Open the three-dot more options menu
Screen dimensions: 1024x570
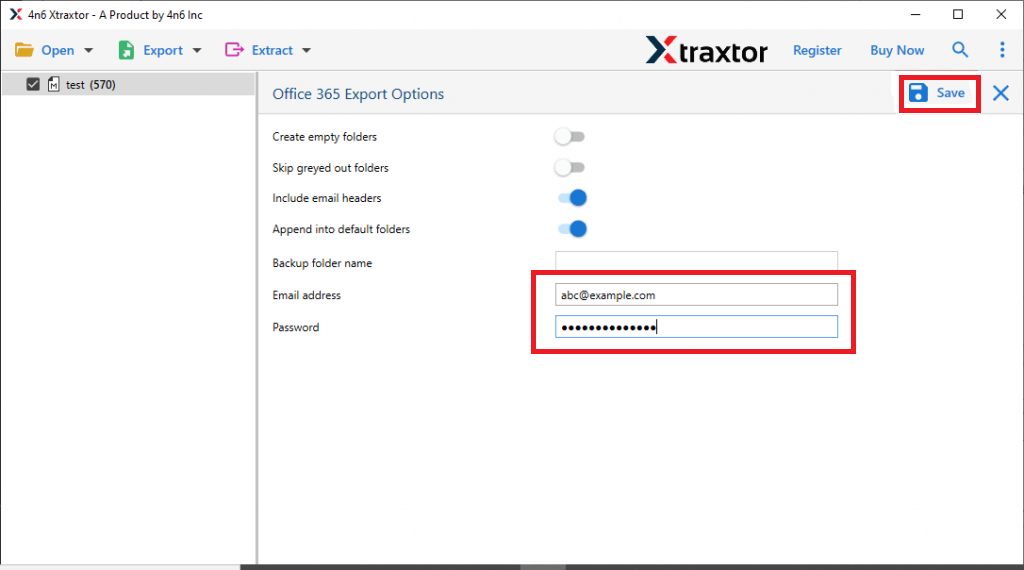tap(1002, 50)
